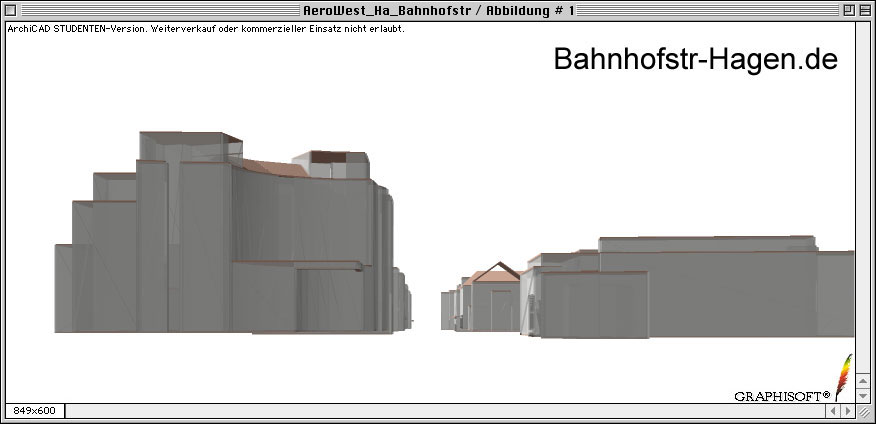This screenshot has height=424, width=876.
Task: Click the horizontal scrollbar track
Action: (440, 410)
